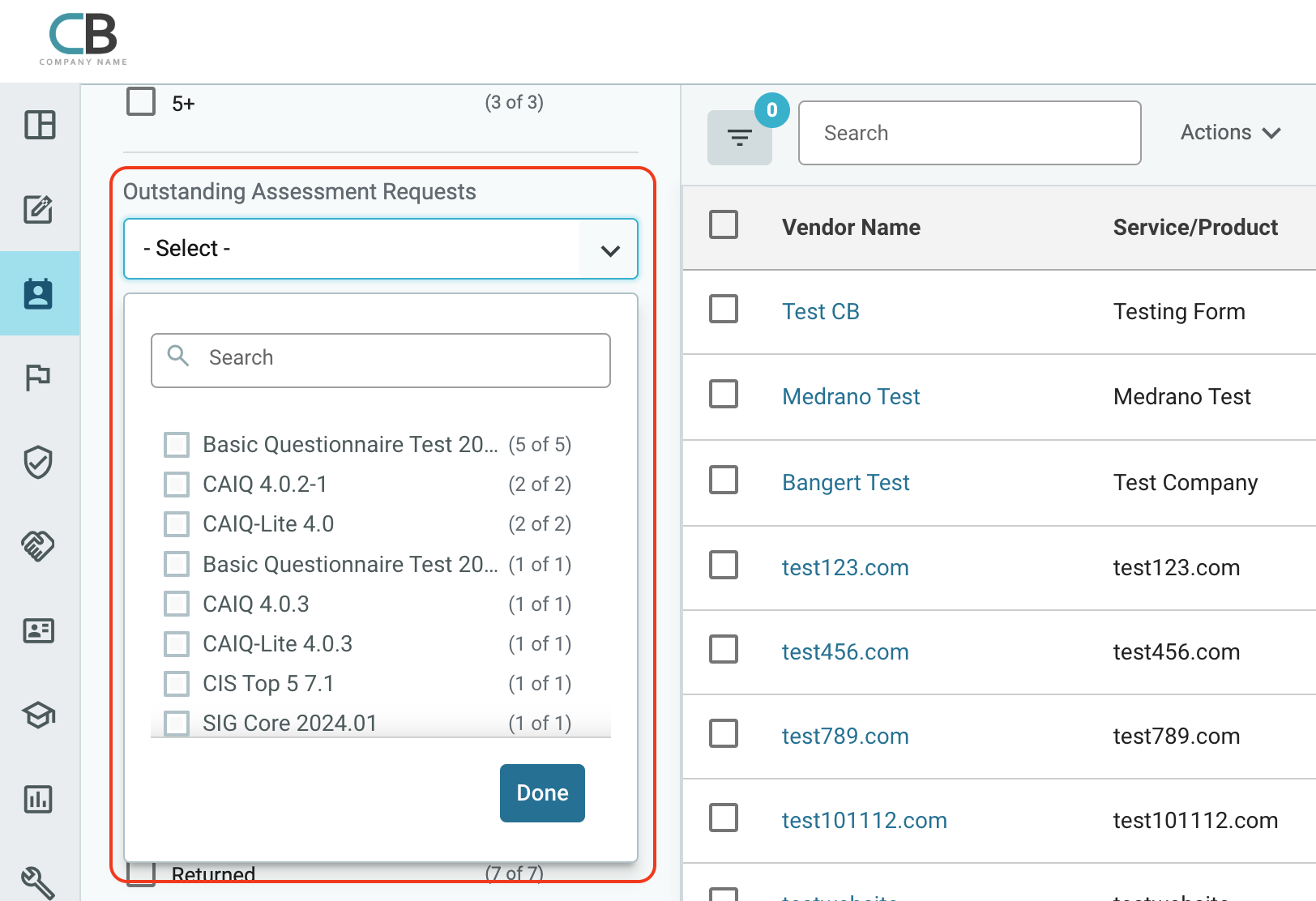Open the test123.com vendor link
1316x901 pixels.
tap(845, 567)
